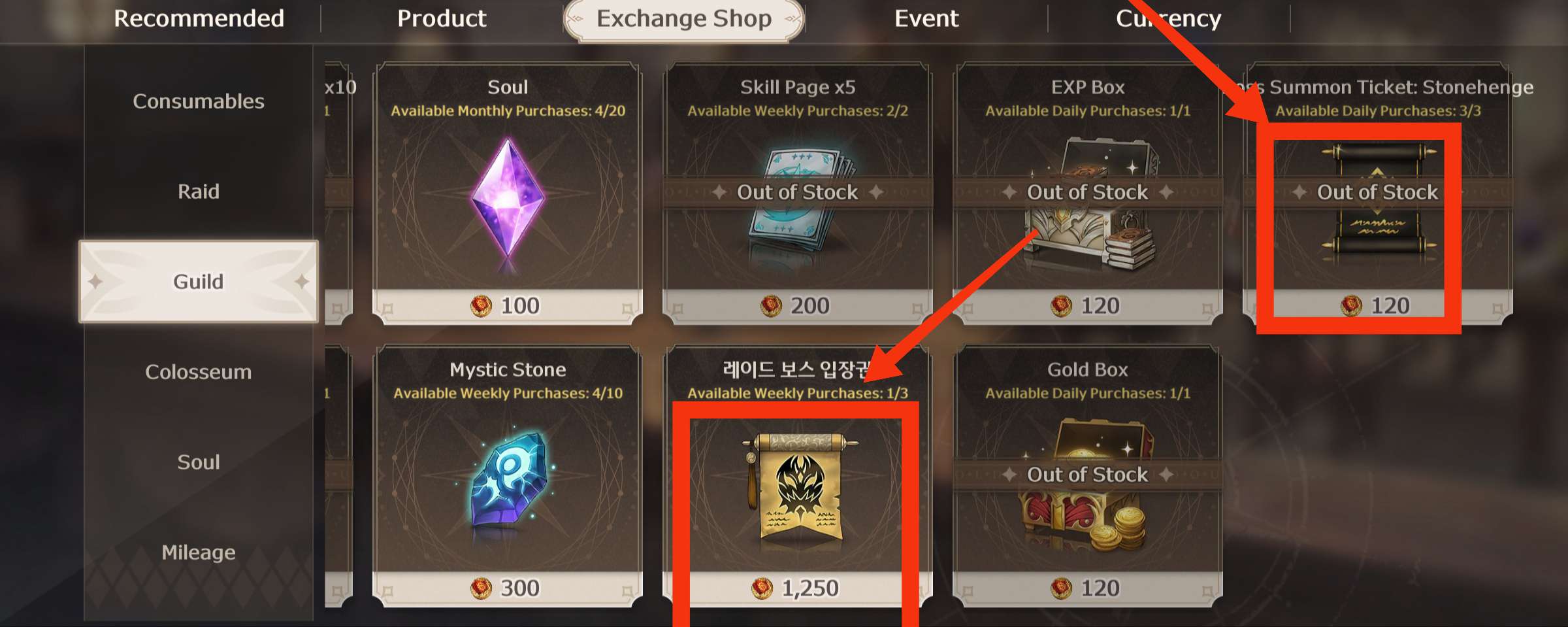Select the purple Soul crystal item
This screenshot has height=627, width=1568.
[508, 198]
